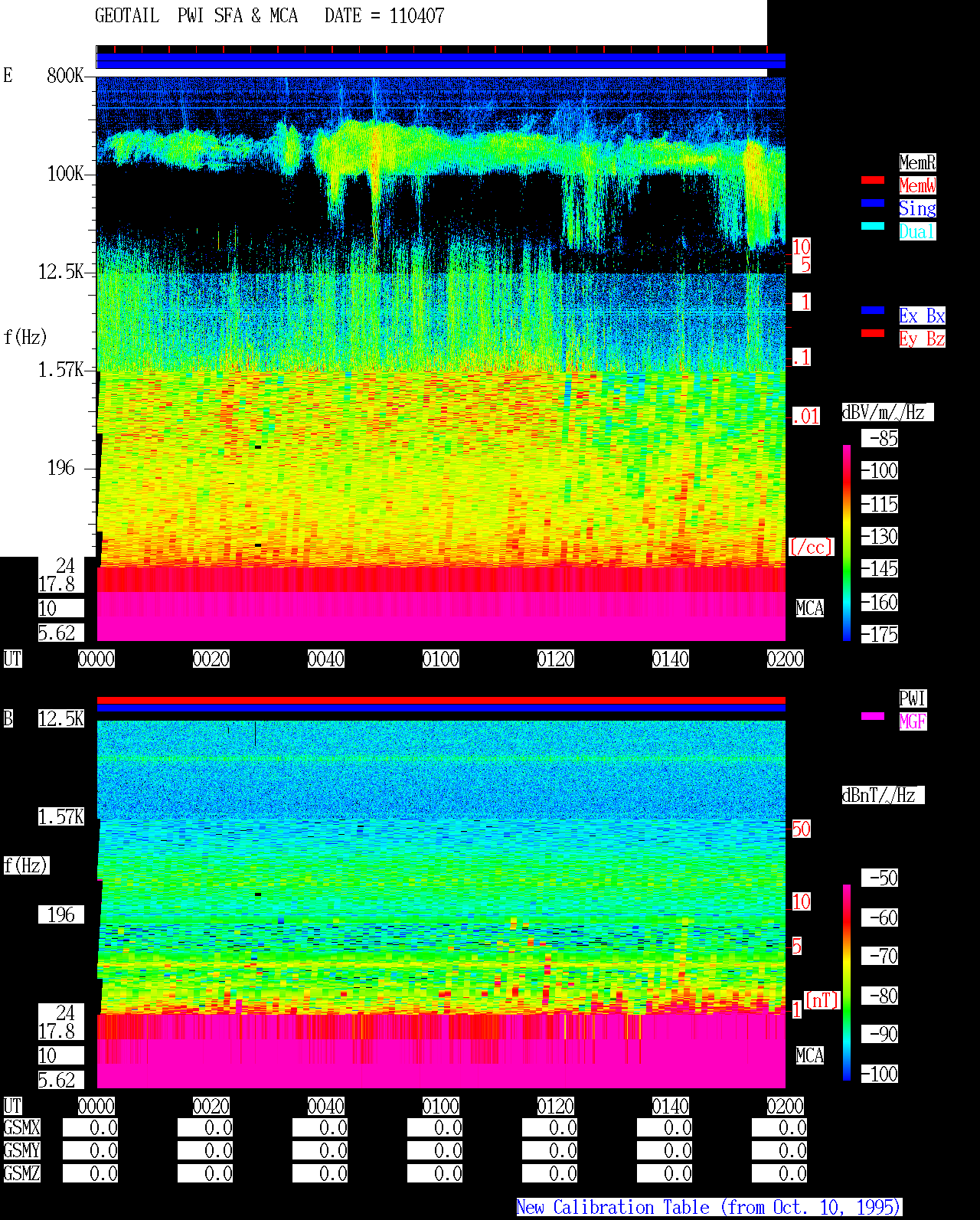Click the red [/cc] density unit label
Viewport: 980px width, 1220px height.
tap(811, 547)
